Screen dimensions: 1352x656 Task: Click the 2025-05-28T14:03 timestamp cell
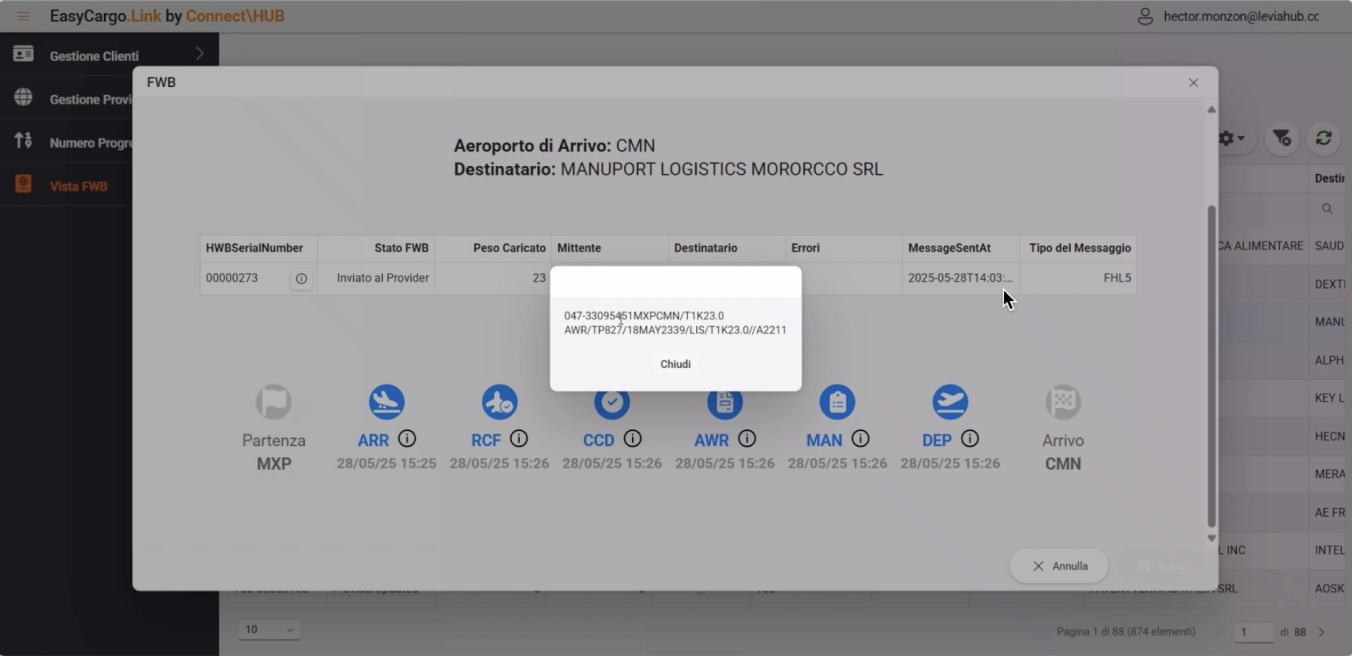click(x=960, y=278)
